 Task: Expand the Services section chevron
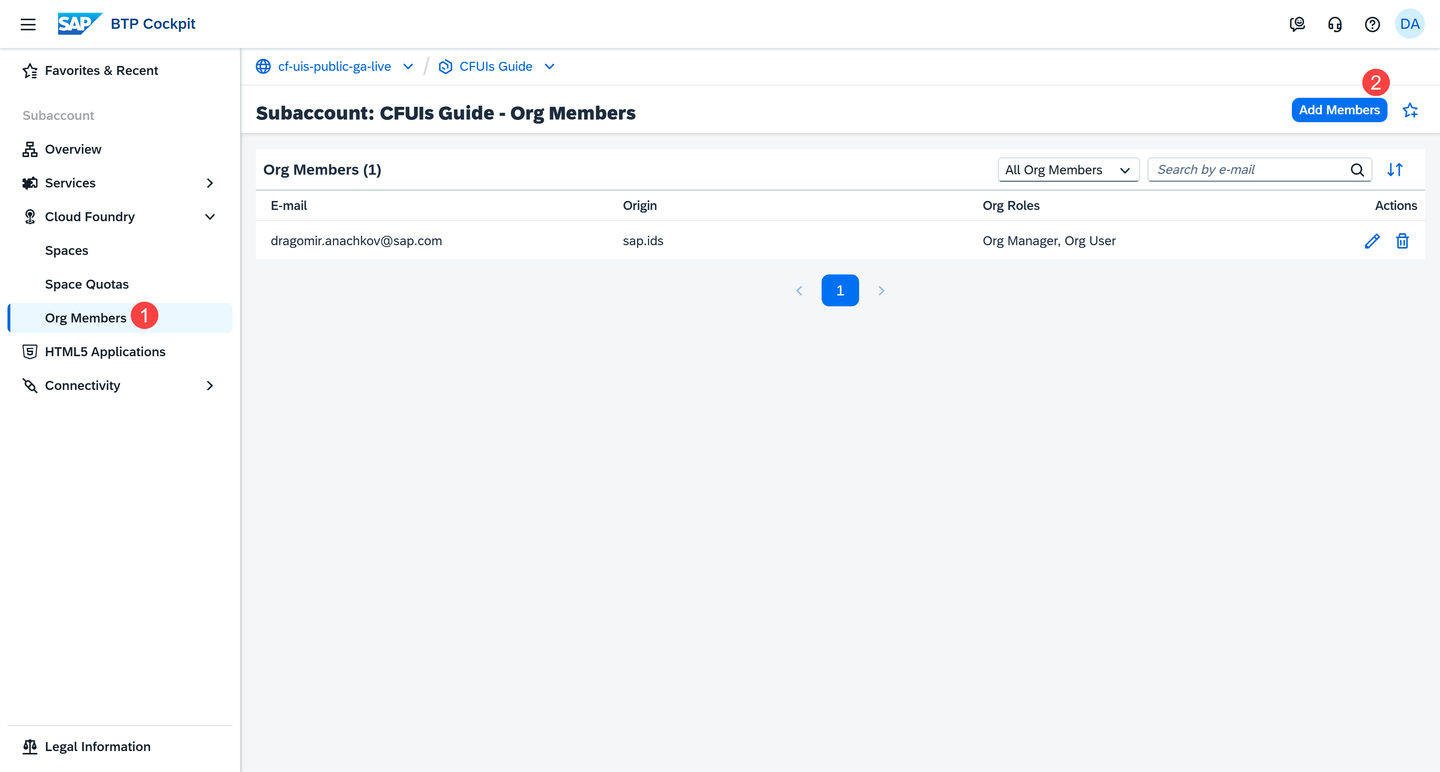tap(210, 183)
